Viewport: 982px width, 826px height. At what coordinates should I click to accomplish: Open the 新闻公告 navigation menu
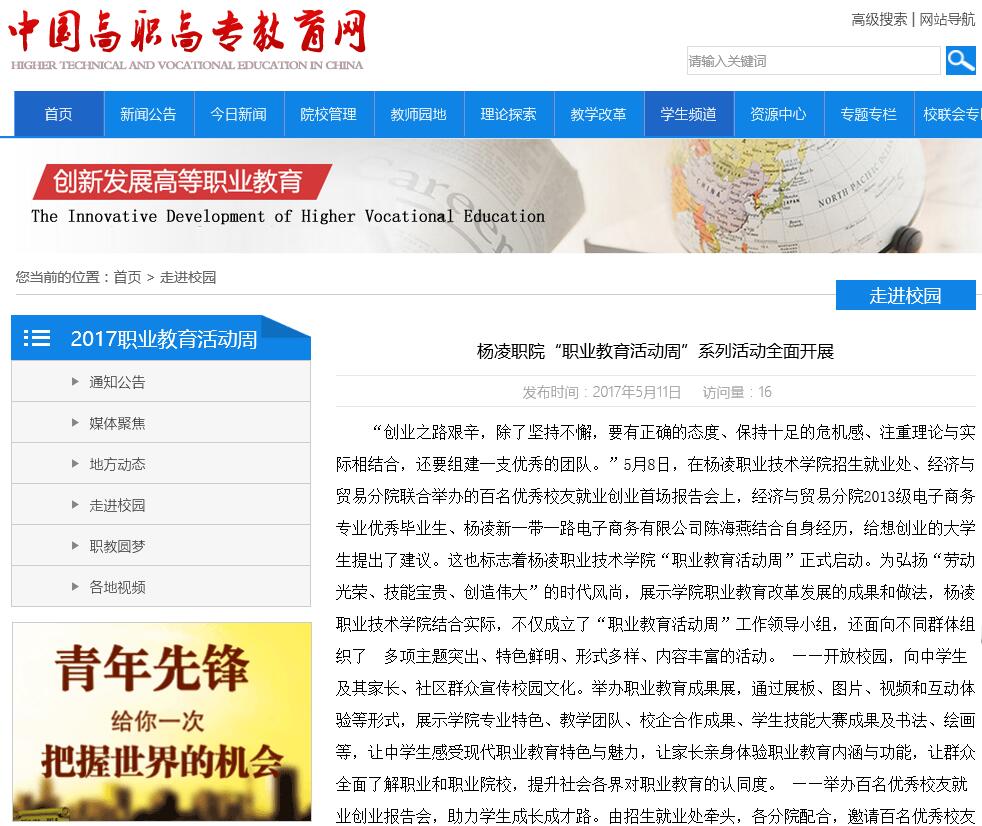(x=148, y=114)
